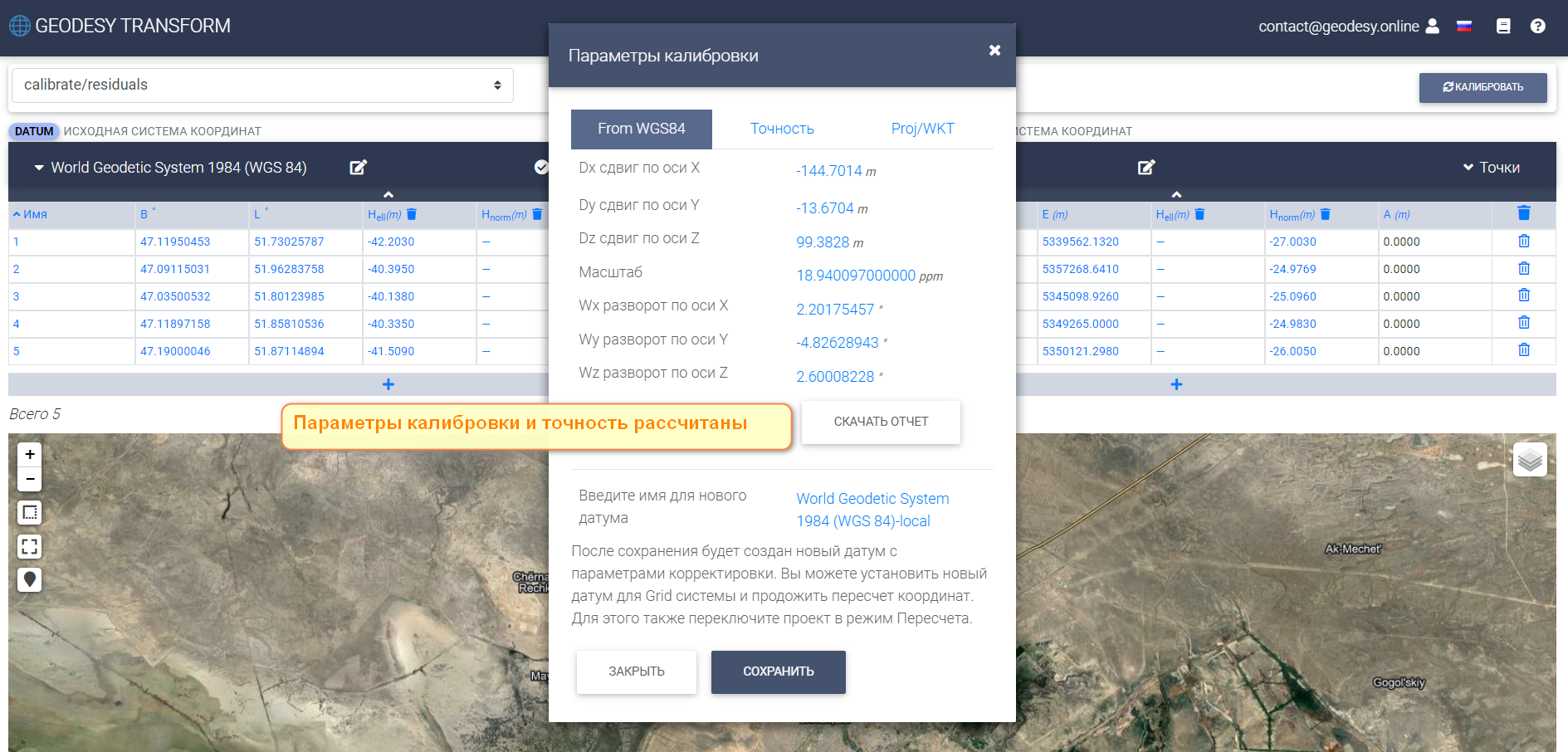Switch to the Точность tab

tap(782, 129)
